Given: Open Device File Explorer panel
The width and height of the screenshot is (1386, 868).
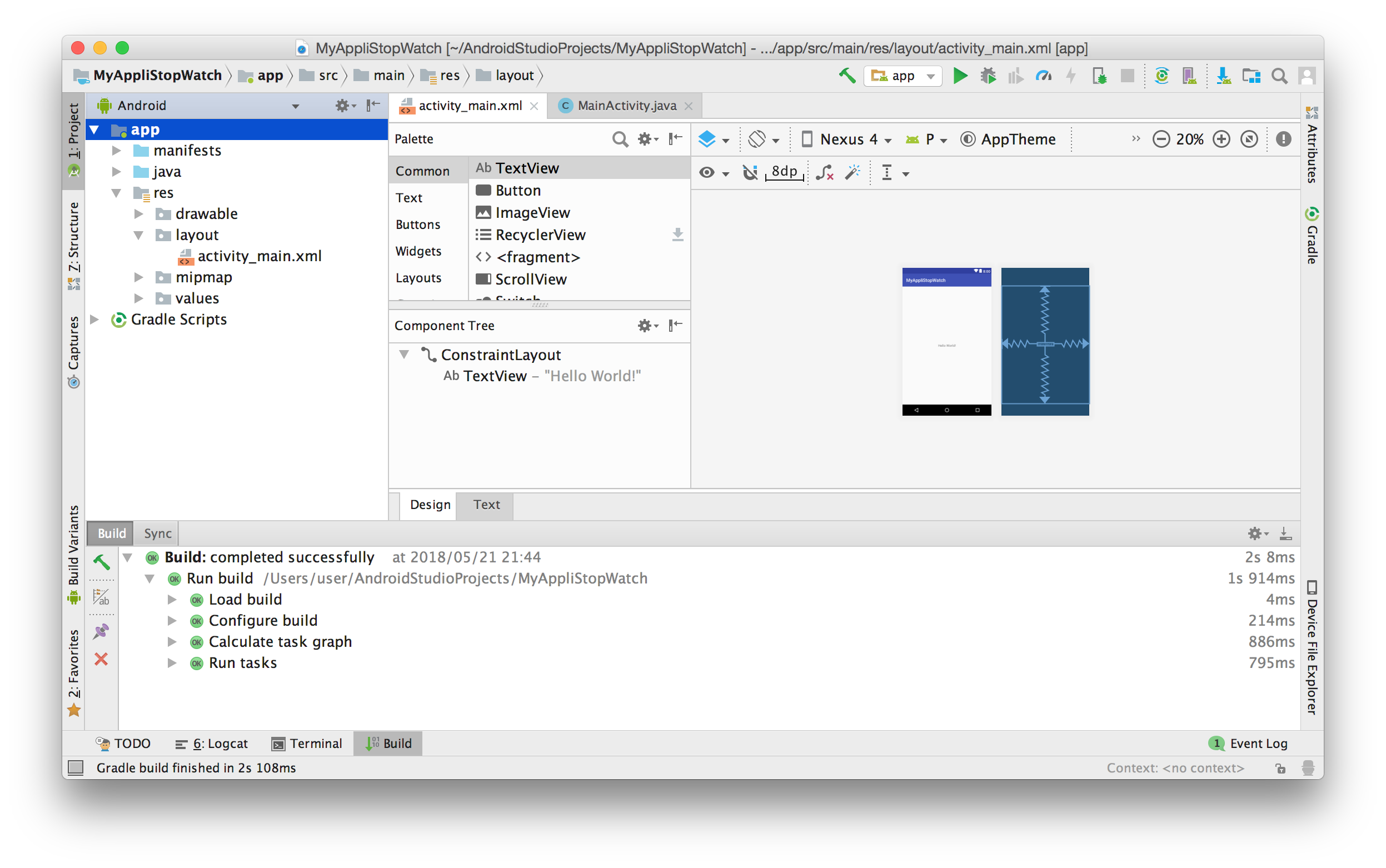Looking at the screenshot, I should (x=1312, y=647).
